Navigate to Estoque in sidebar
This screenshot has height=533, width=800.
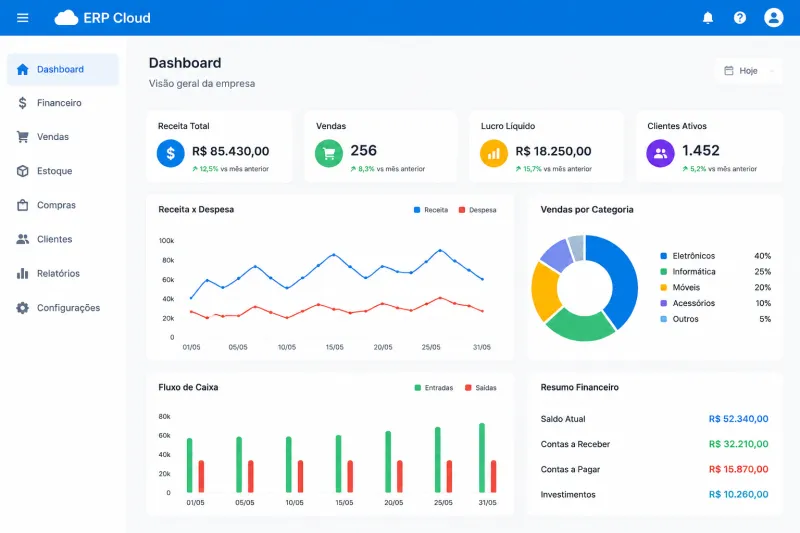(63, 171)
